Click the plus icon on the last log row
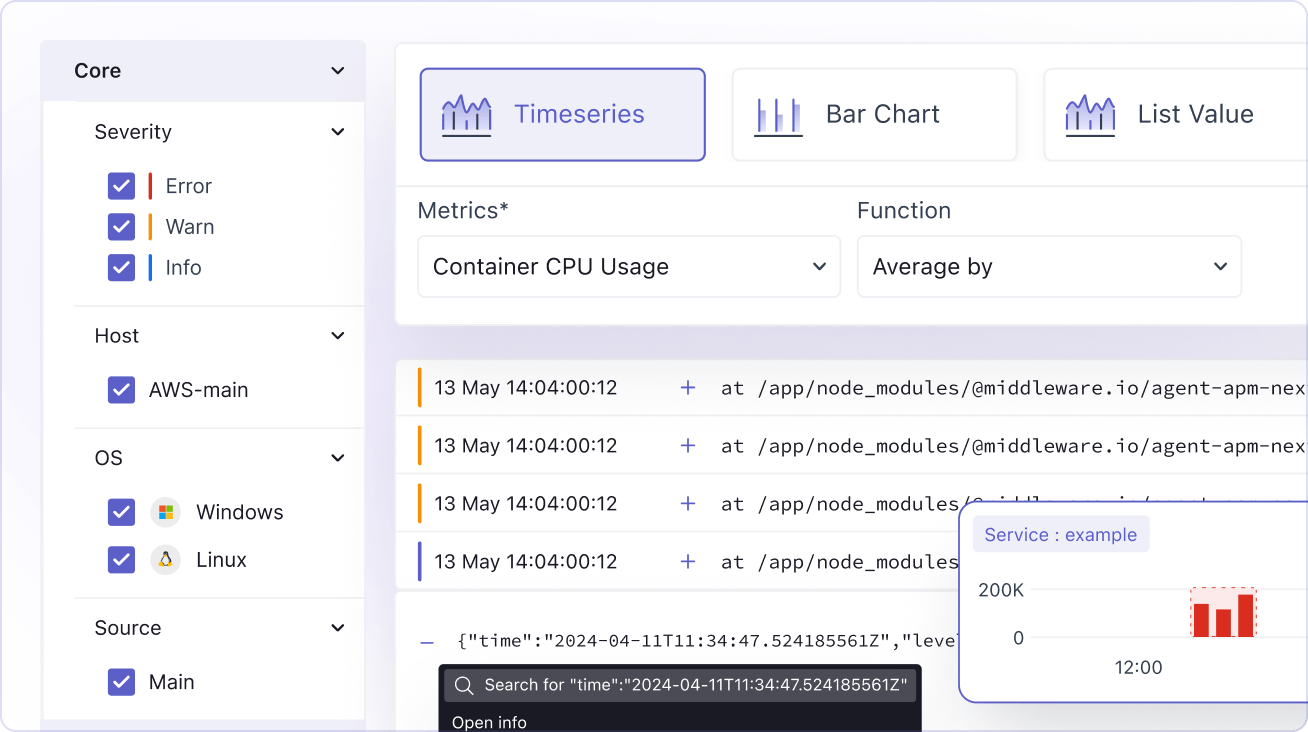Image resolution: width=1308 pixels, height=732 pixels. click(x=688, y=562)
